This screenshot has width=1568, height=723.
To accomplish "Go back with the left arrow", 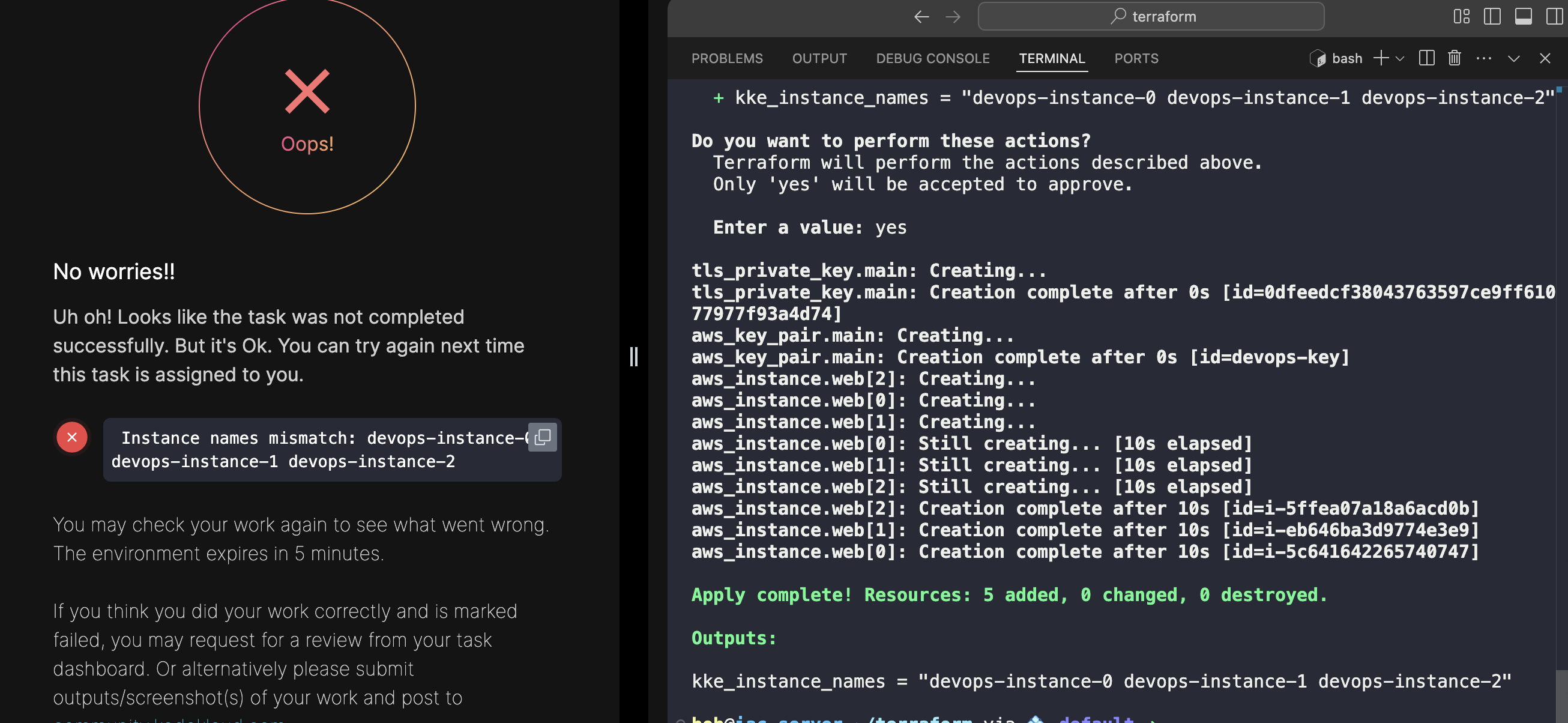I will (921, 16).
